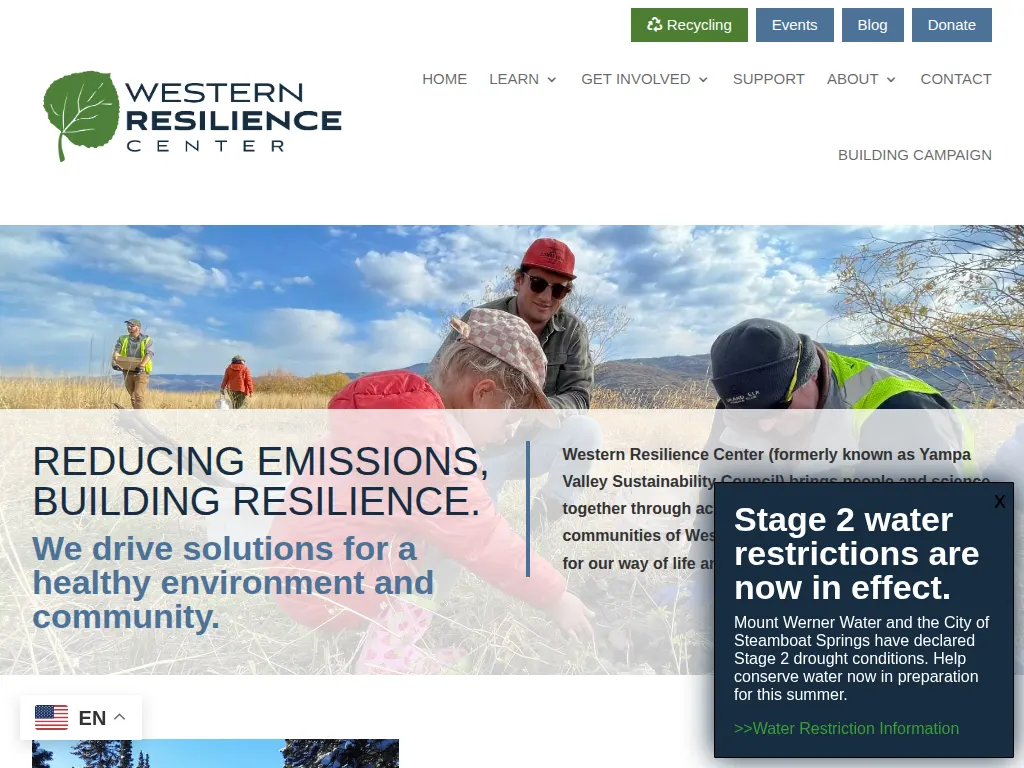Open the Water Restriction Information link
The image size is (1024, 768).
coord(846,728)
